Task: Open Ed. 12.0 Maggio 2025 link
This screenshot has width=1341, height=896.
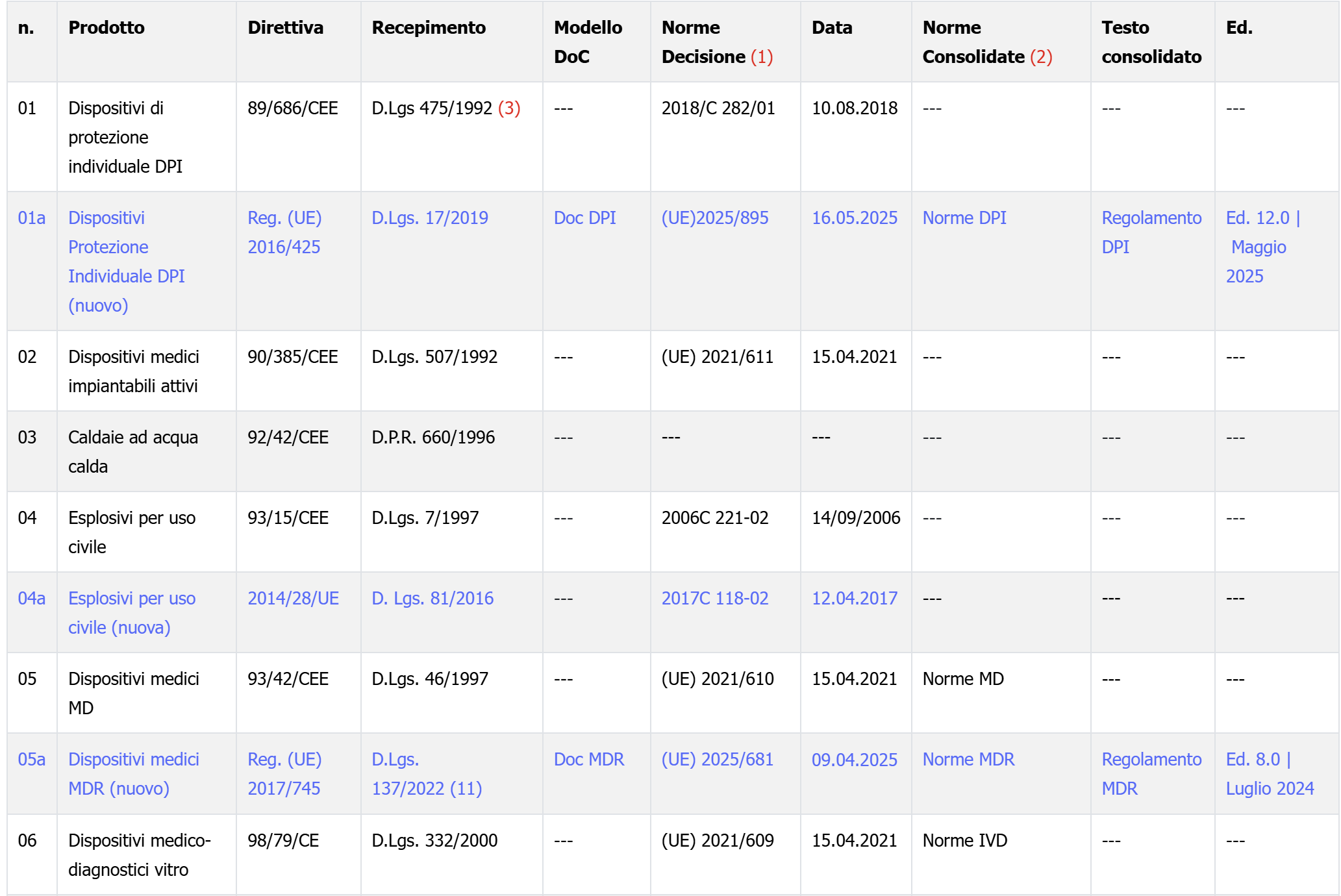Action: point(1263,247)
